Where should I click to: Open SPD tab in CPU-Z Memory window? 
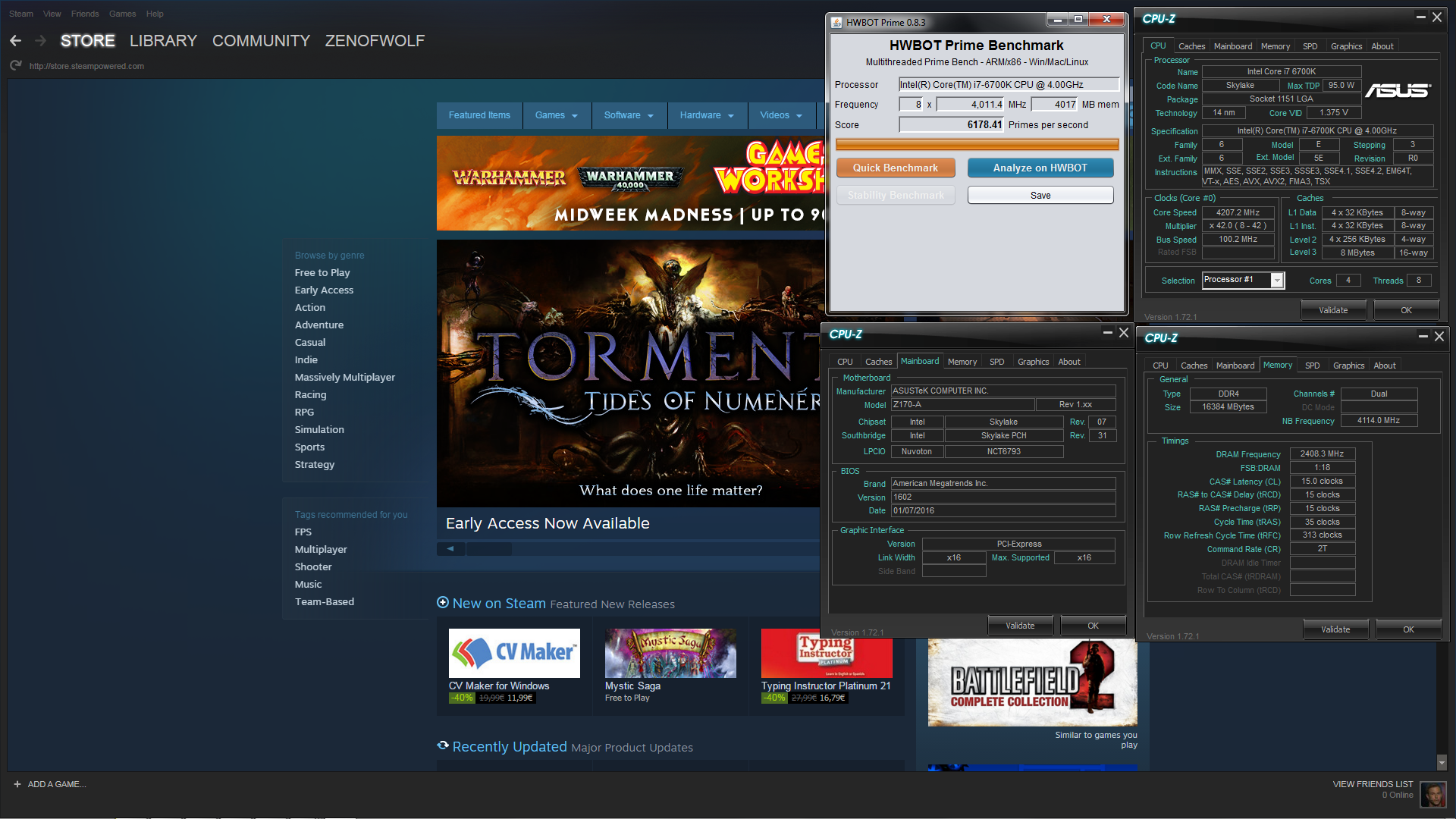[1312, 366]
